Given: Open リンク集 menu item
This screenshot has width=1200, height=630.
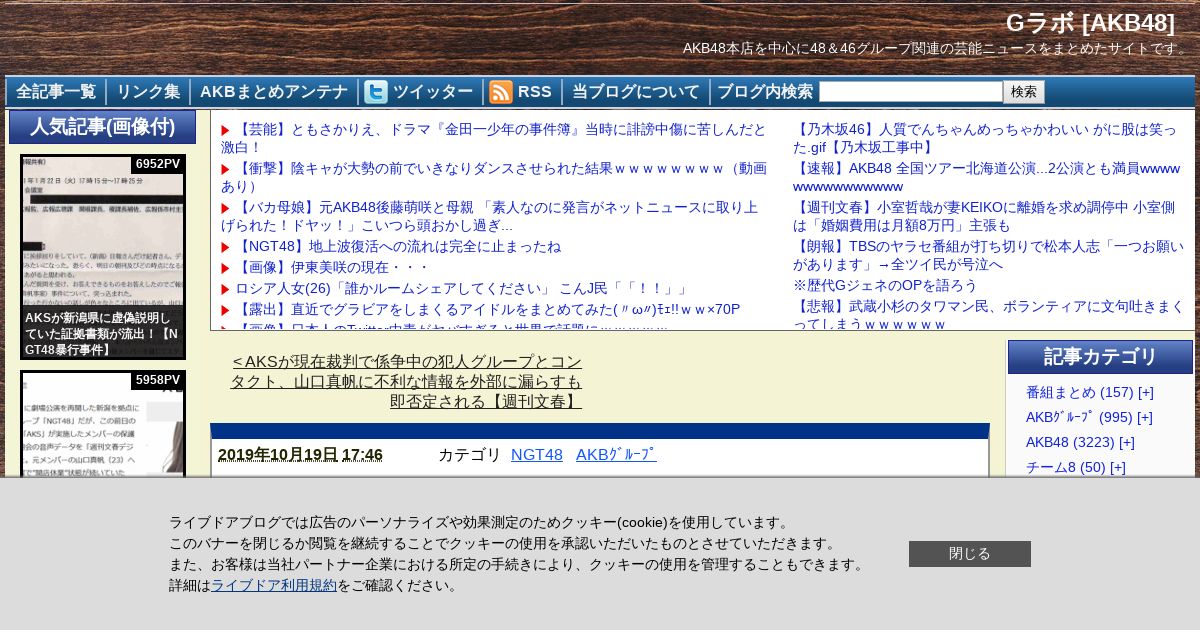Looking at the screenshot, I should [x=148, y=92].
